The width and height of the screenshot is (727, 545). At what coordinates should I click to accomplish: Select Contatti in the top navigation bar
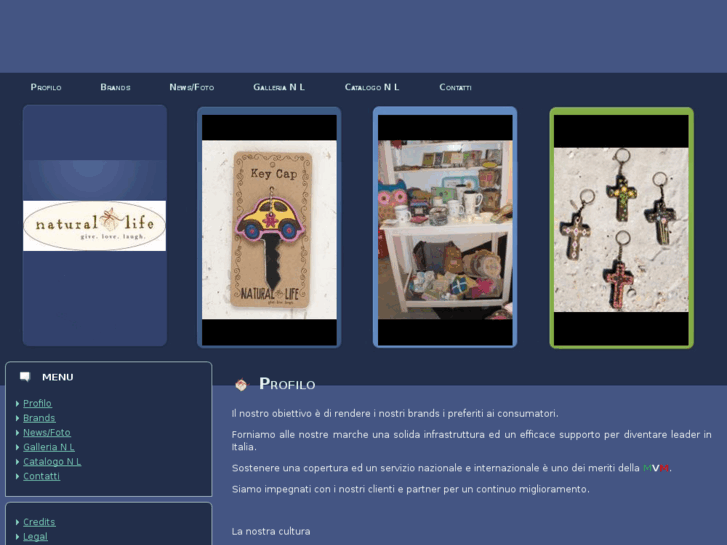point(455,87)
